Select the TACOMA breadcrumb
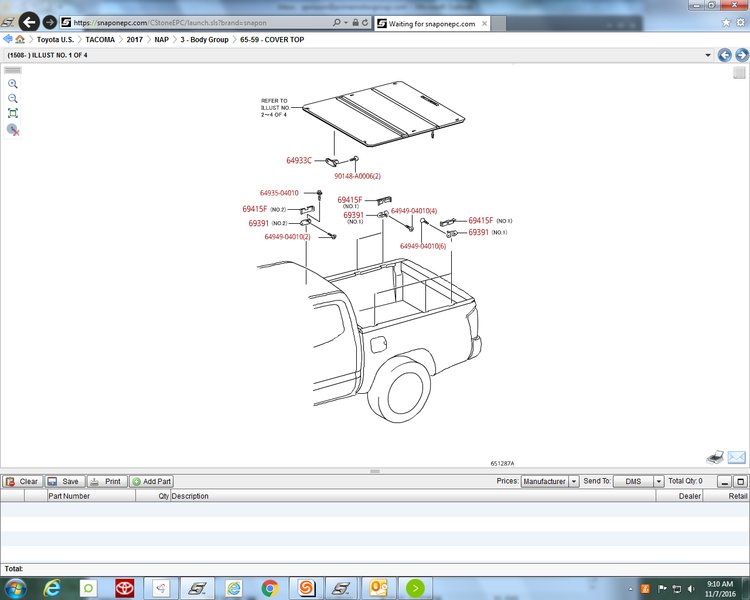The image size is (750, 600). point(100,40)
